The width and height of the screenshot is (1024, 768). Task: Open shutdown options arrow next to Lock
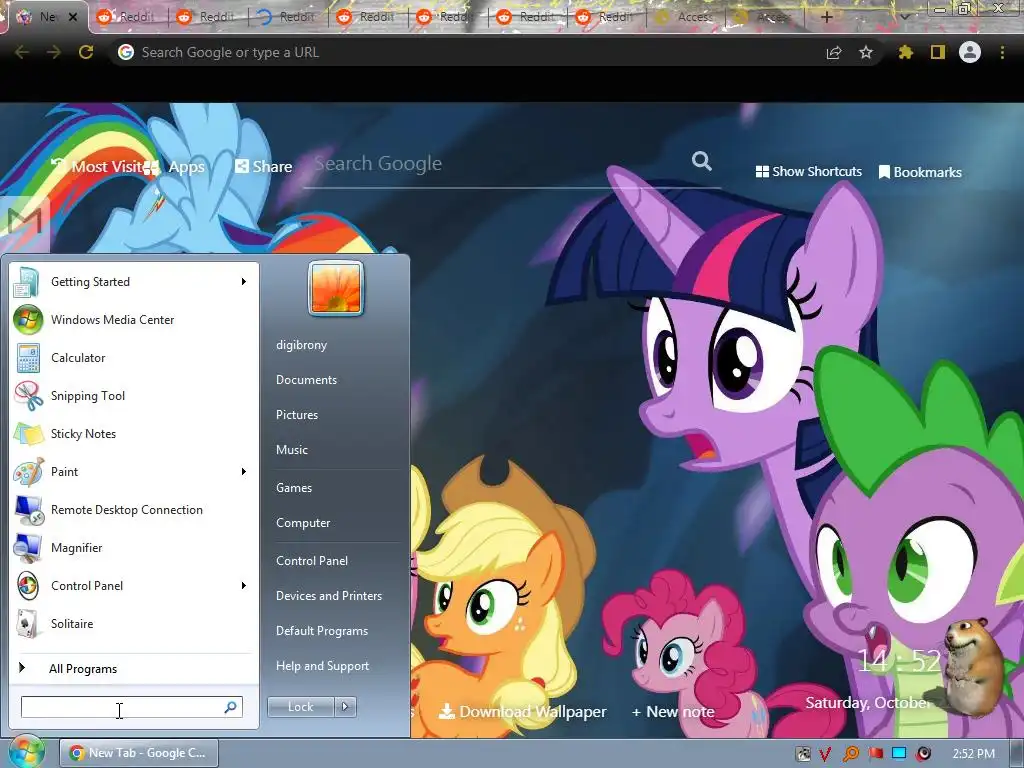(x=345, y=707)
